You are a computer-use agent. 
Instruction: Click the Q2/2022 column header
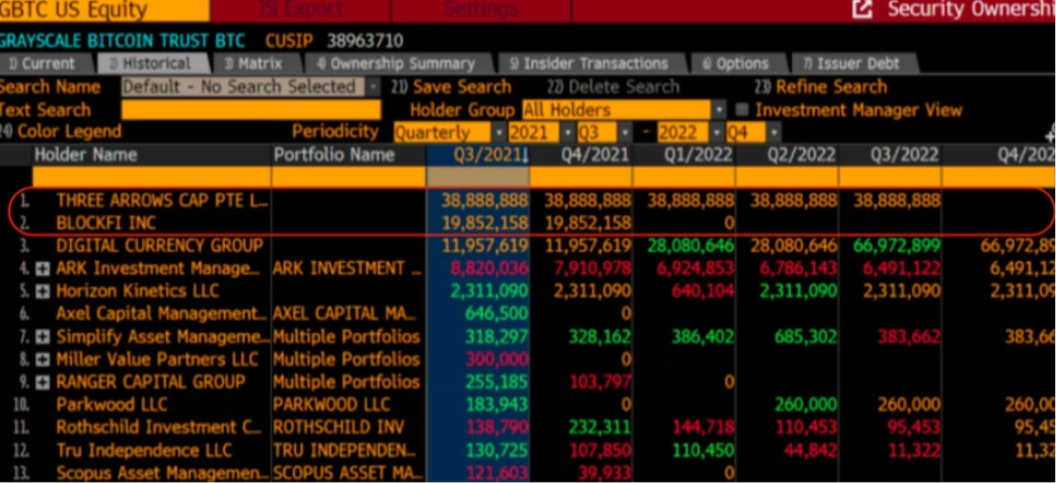(x=787, y=155)
